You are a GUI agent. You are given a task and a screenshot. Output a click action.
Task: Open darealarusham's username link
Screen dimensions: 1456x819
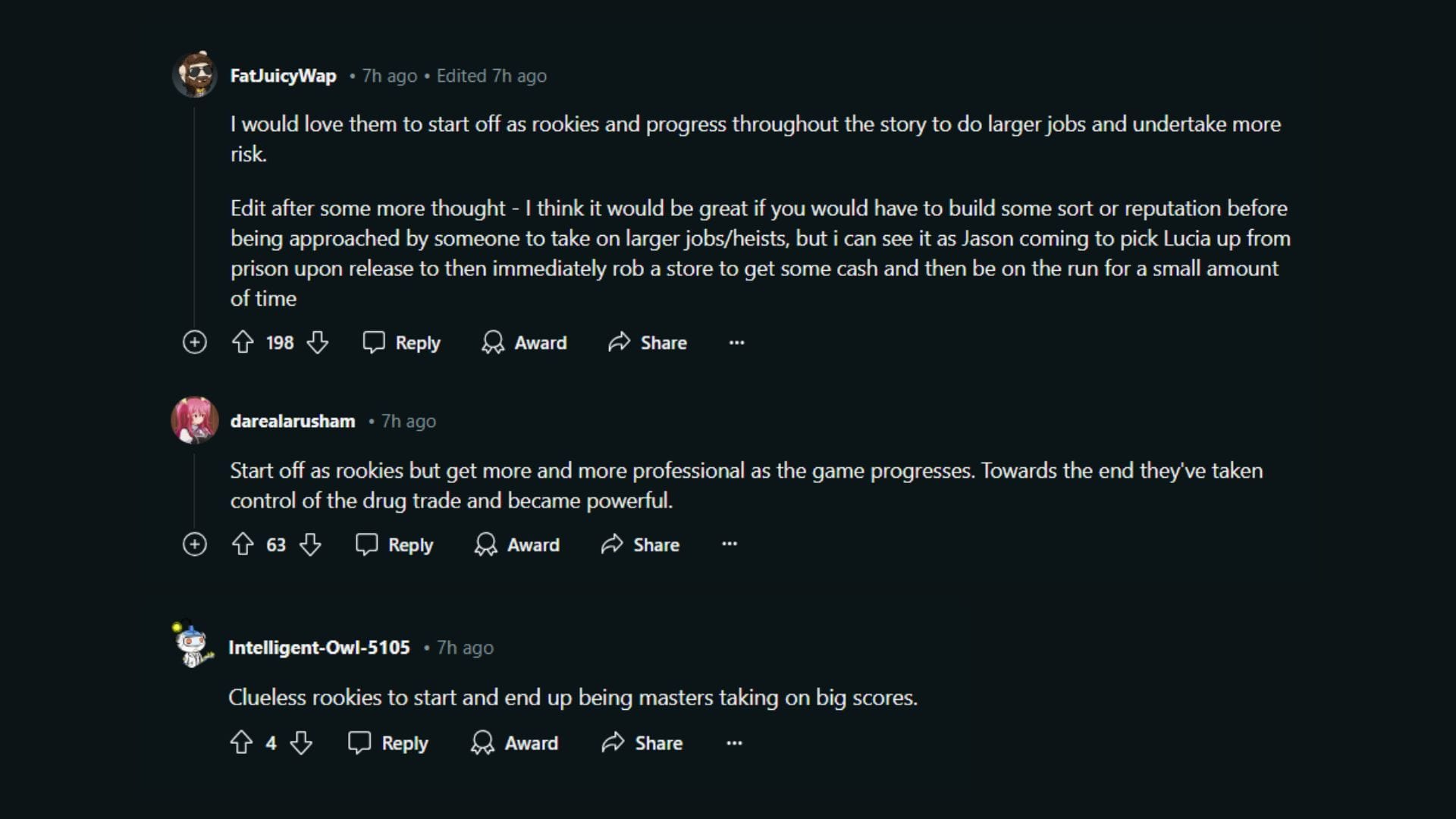[293, 421]
